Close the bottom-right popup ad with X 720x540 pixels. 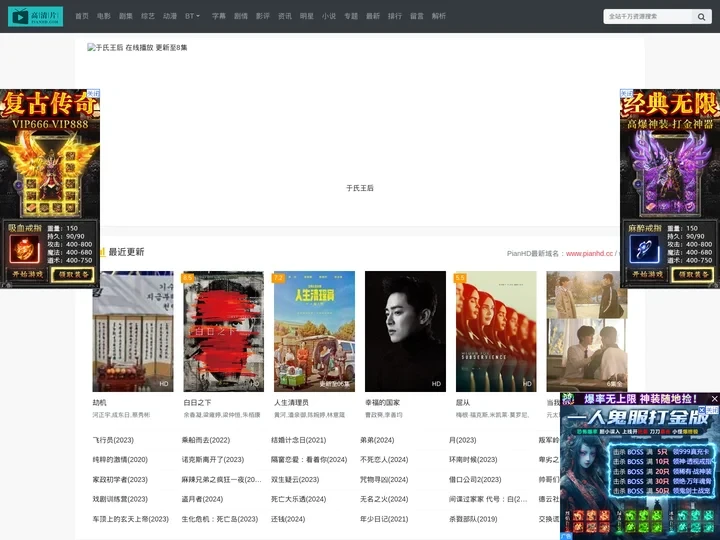714,399
